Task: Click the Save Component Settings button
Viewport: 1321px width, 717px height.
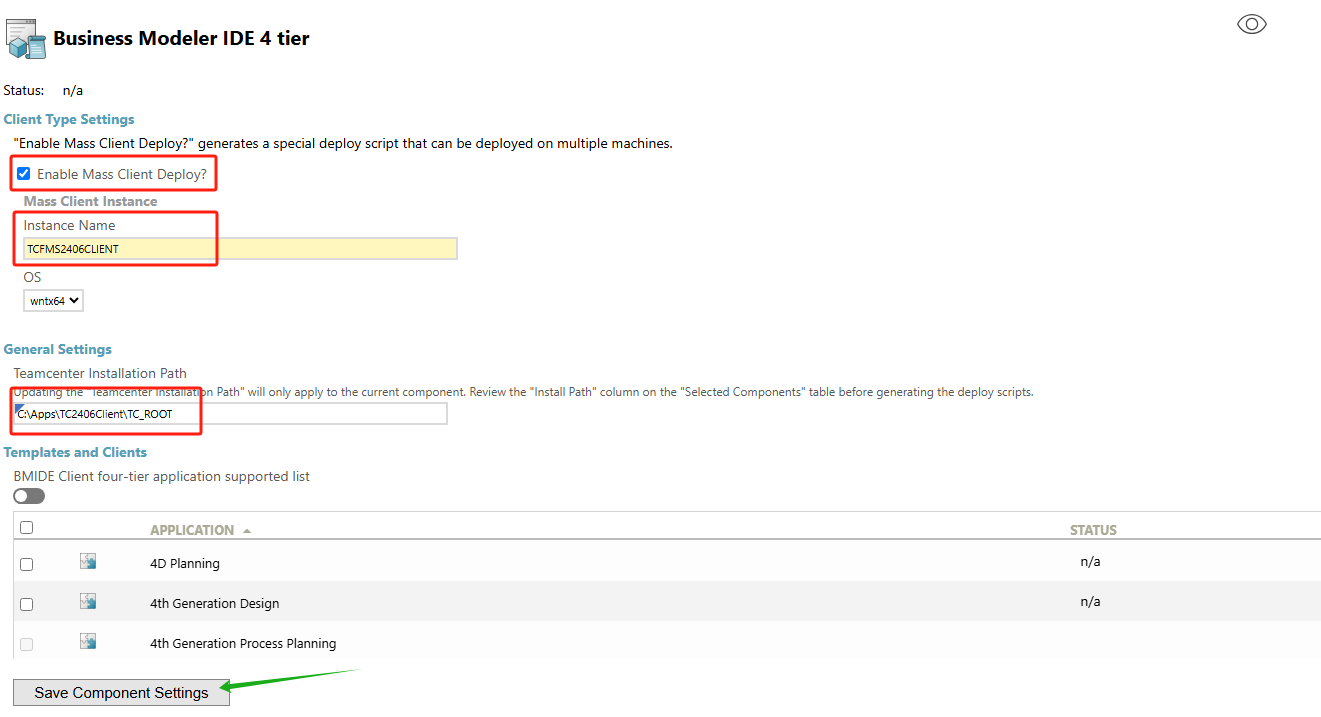Action: click(x=121, y=692)
